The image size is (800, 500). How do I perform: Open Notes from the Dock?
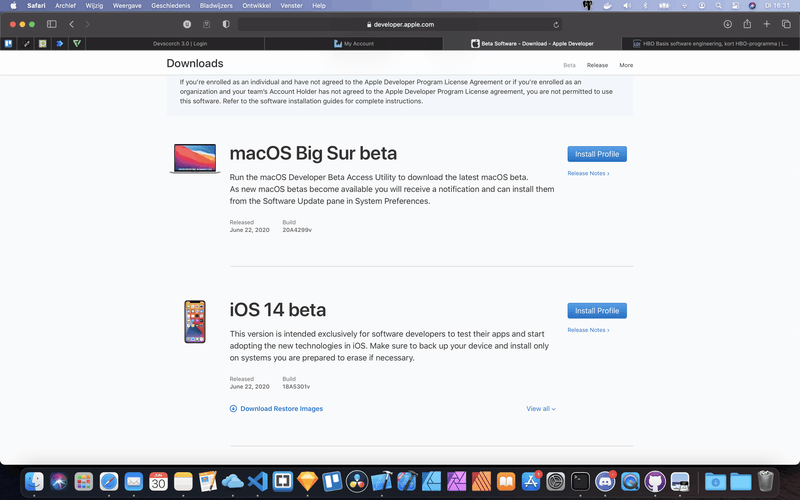click(x=183, y=481)
